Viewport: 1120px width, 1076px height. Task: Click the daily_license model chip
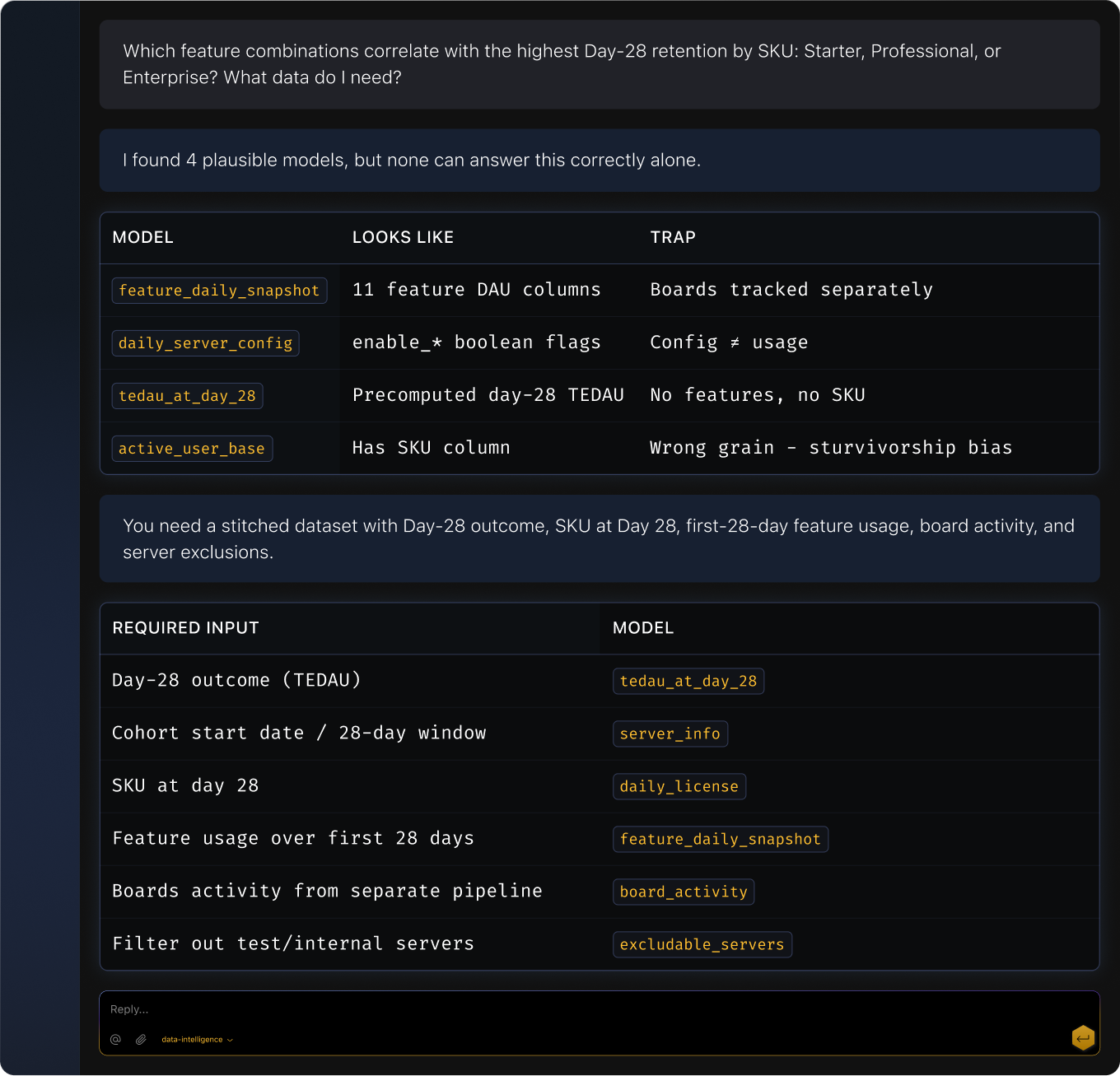pos(679,787)
